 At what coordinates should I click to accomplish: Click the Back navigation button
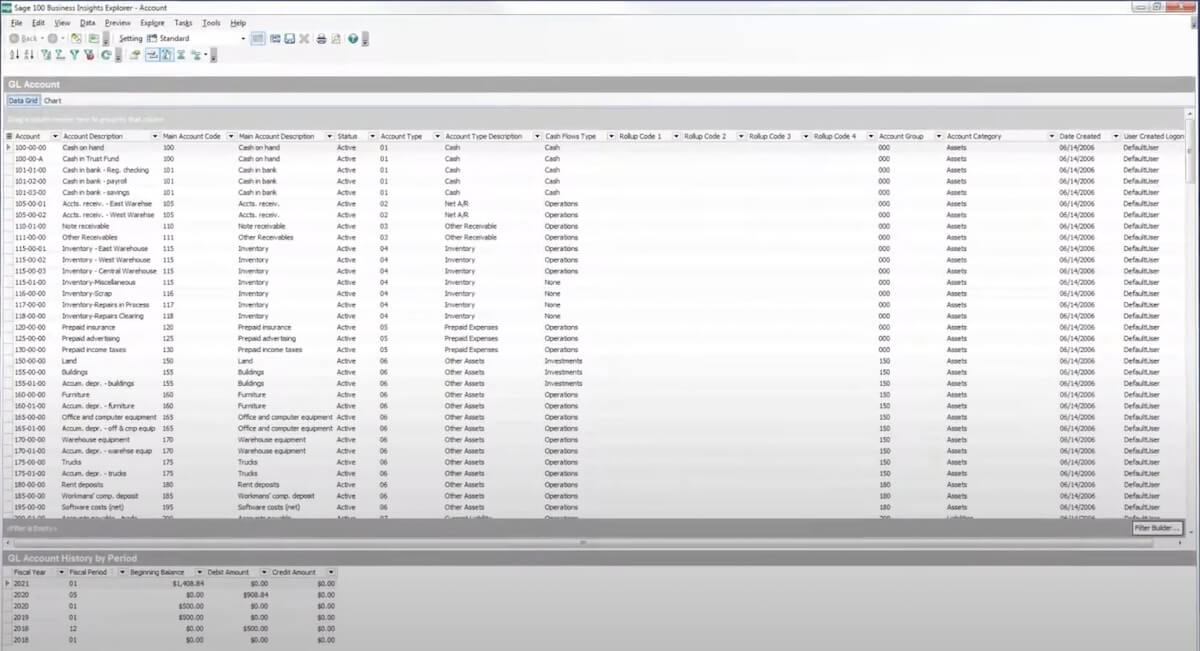point(24,38)
